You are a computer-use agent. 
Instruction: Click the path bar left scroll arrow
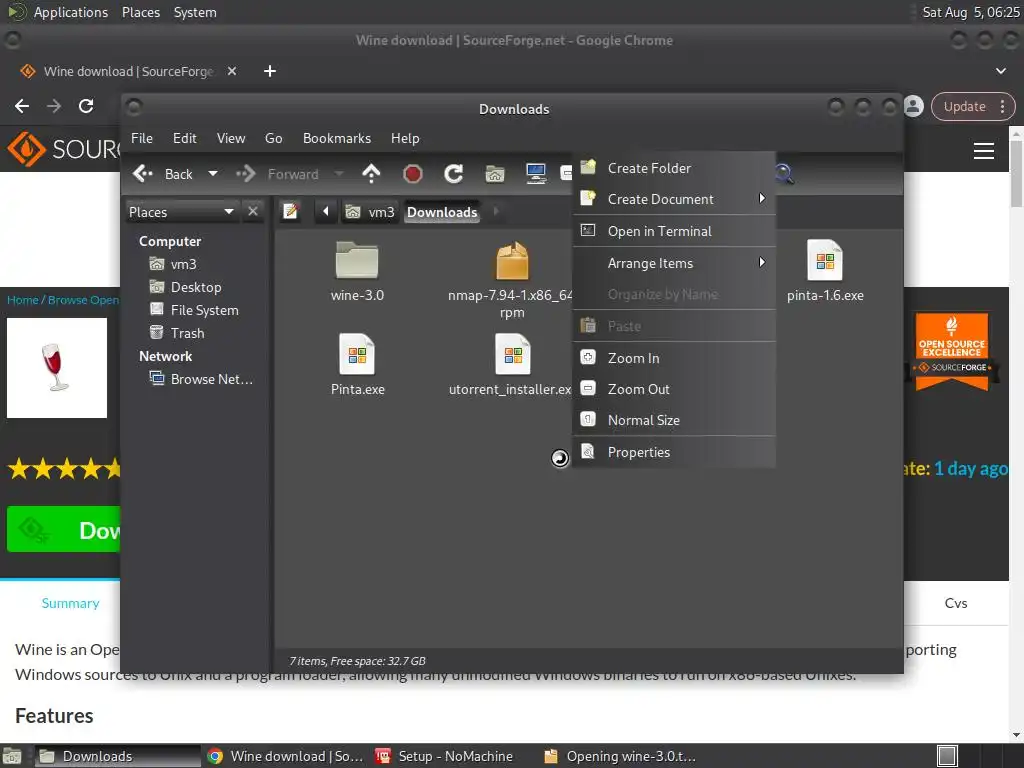pos(325,212)
